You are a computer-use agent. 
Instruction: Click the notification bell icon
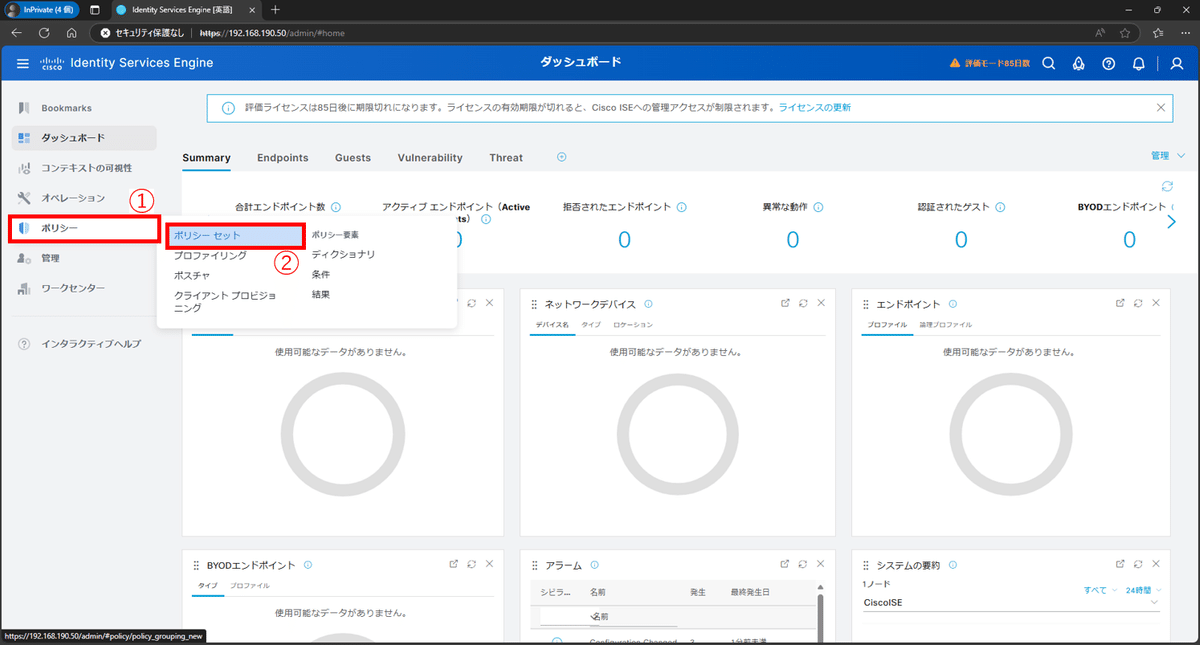pyautogui.click(x=1138, y=63)
